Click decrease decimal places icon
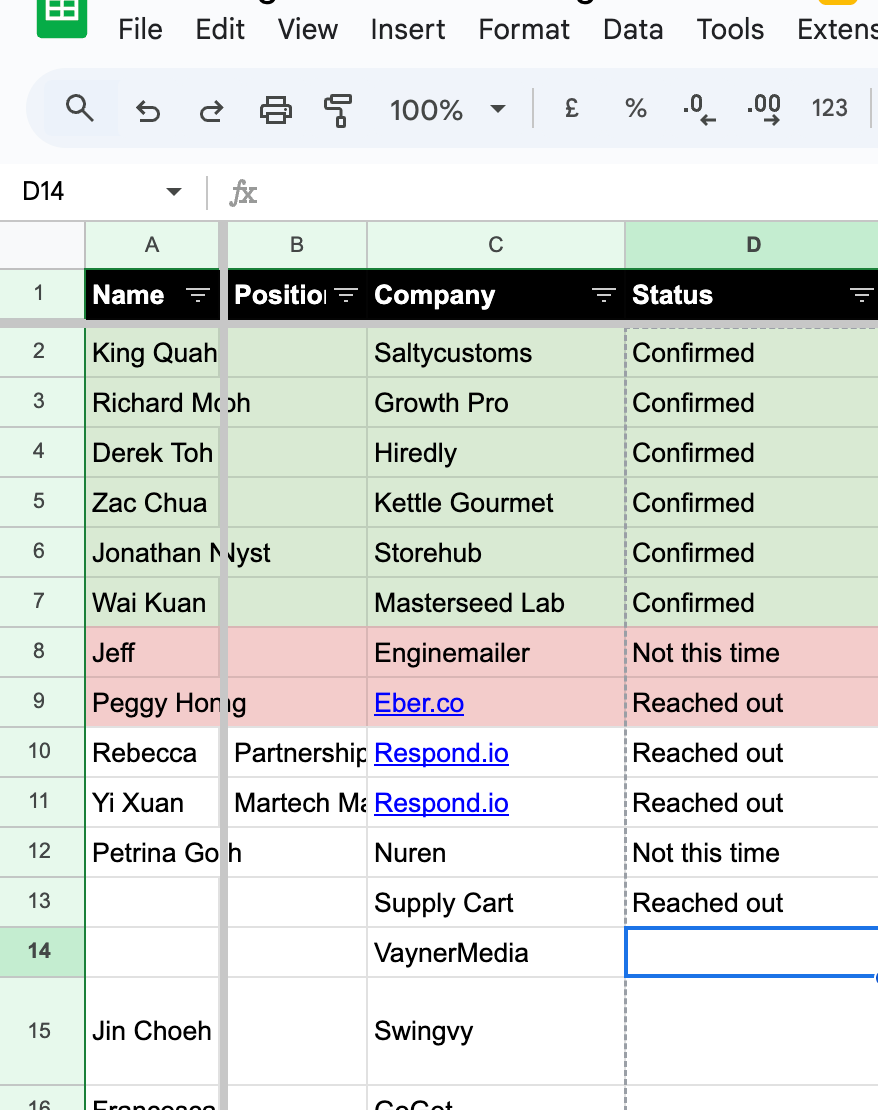Viewport: 878px width, 1110px height. [x=699, y=109]
